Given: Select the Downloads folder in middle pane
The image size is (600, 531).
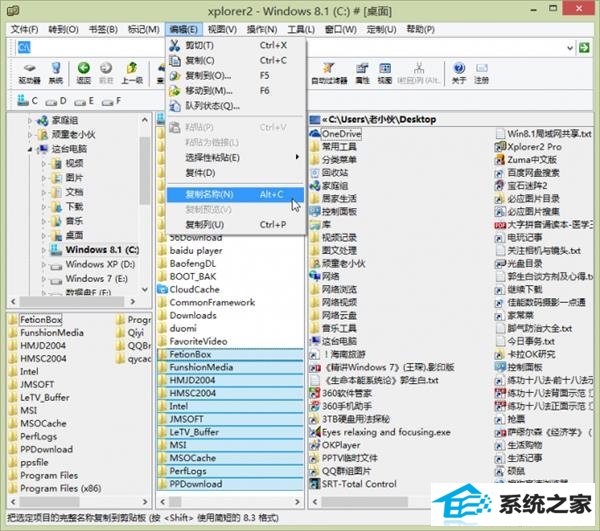Looking at the screenshot, I should coord(193,315).
